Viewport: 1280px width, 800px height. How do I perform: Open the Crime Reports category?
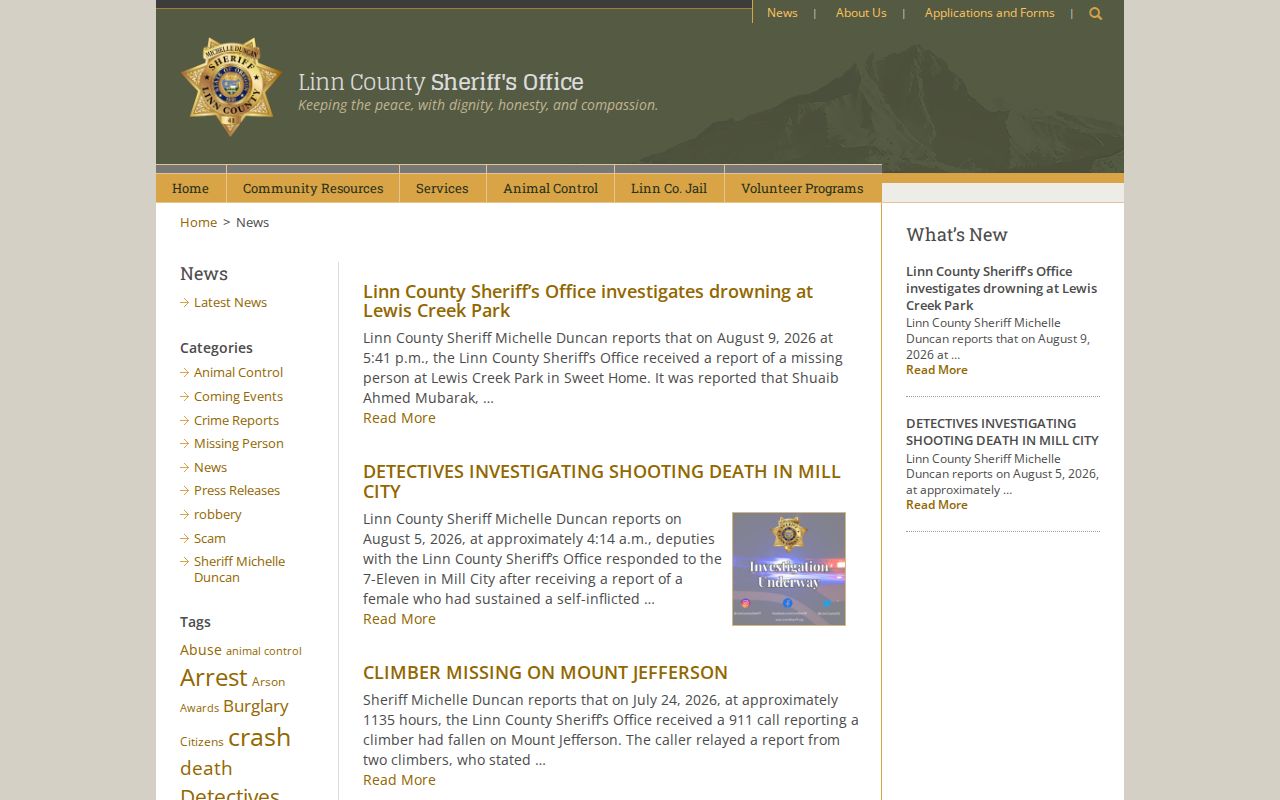[x=236, y=420]
